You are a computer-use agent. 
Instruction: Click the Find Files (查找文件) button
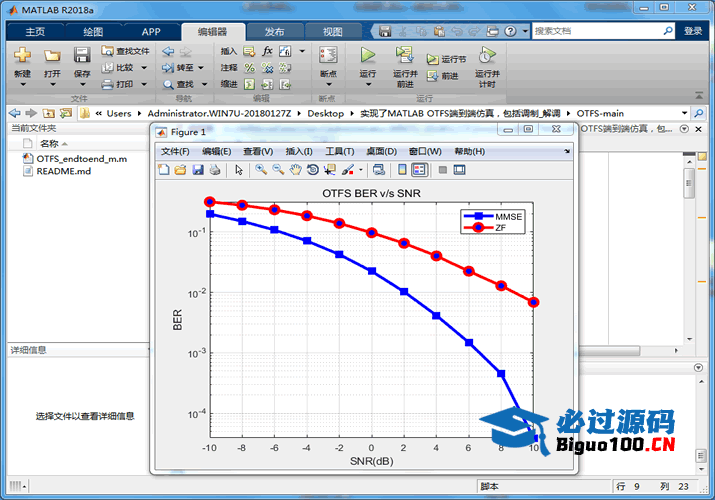click(x=126, y=51)
